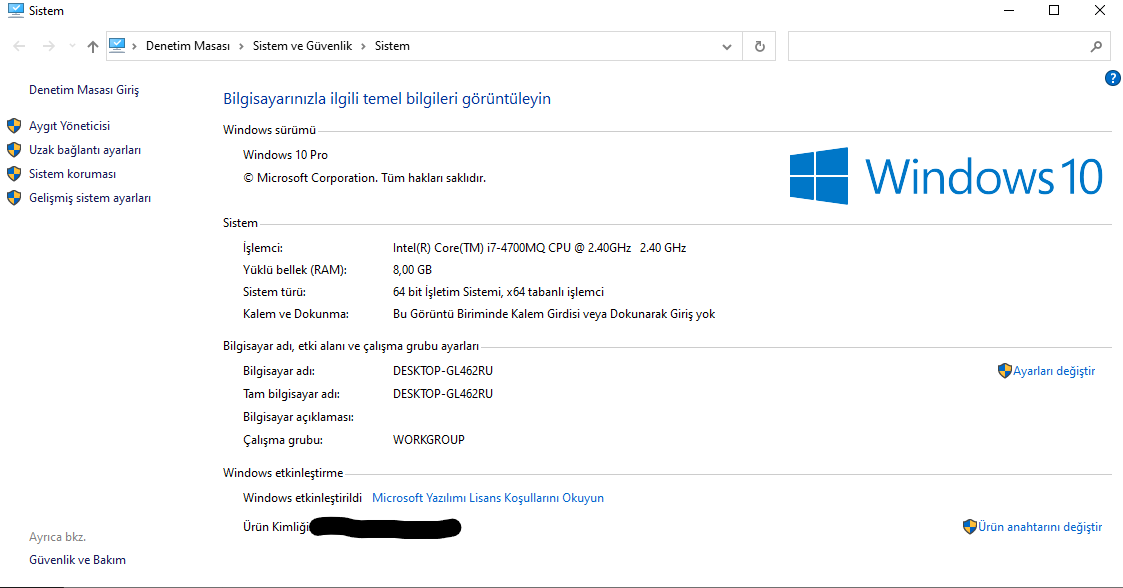Open Sistem koruması settings
The width and height of the screenshot is (1123, 588).
pyautogui.click(x=72, y=174)
